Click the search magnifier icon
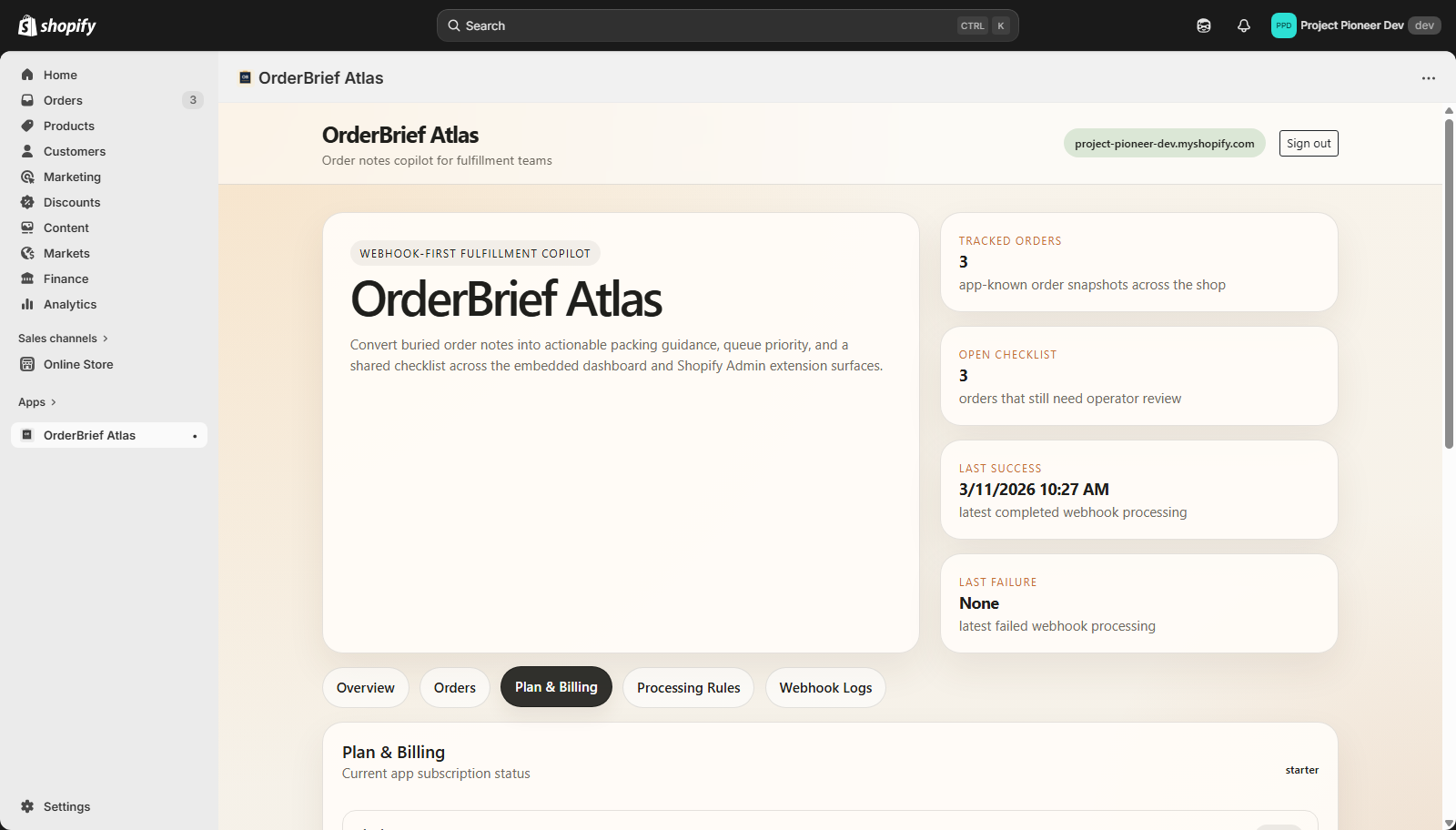 tap(453, 25)
